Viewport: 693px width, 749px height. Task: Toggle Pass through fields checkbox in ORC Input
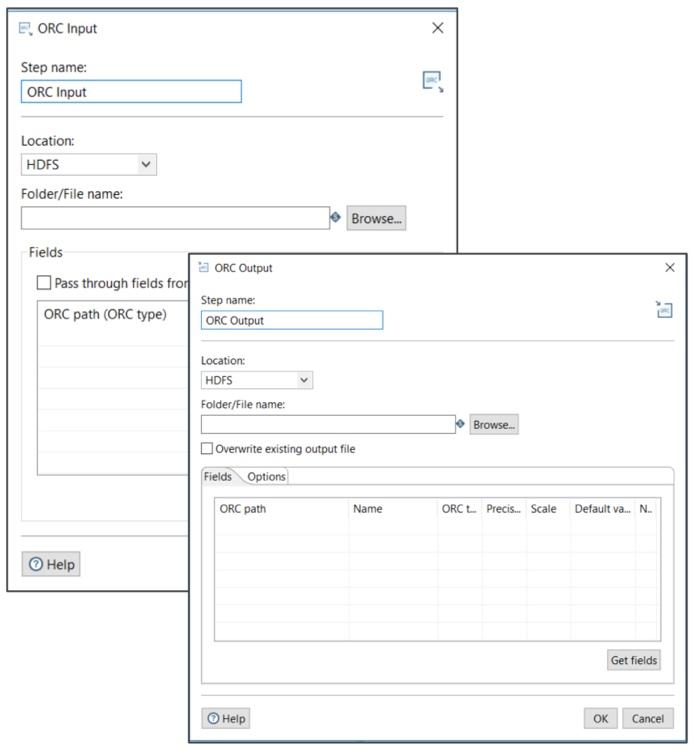click(44, 283)
